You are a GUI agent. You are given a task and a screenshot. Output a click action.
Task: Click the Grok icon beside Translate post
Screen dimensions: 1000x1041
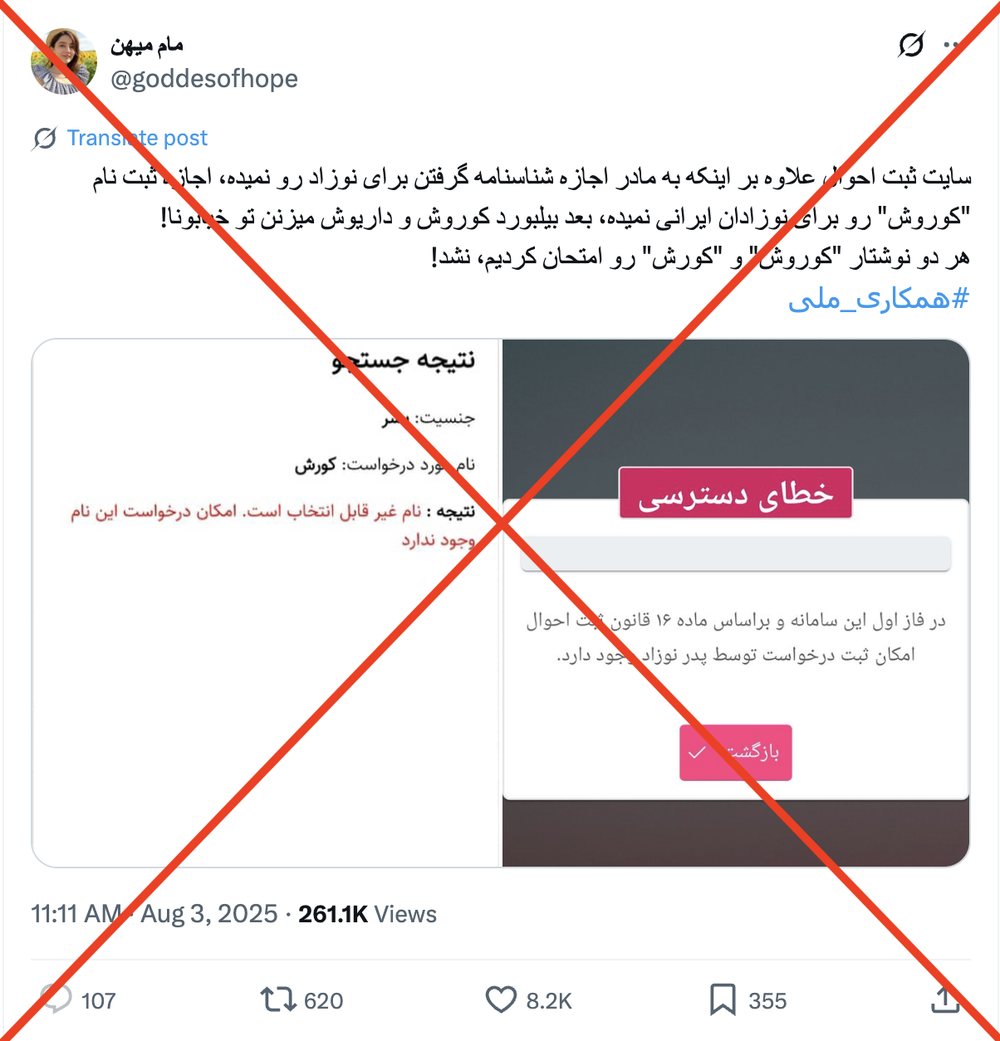[44, 138]
